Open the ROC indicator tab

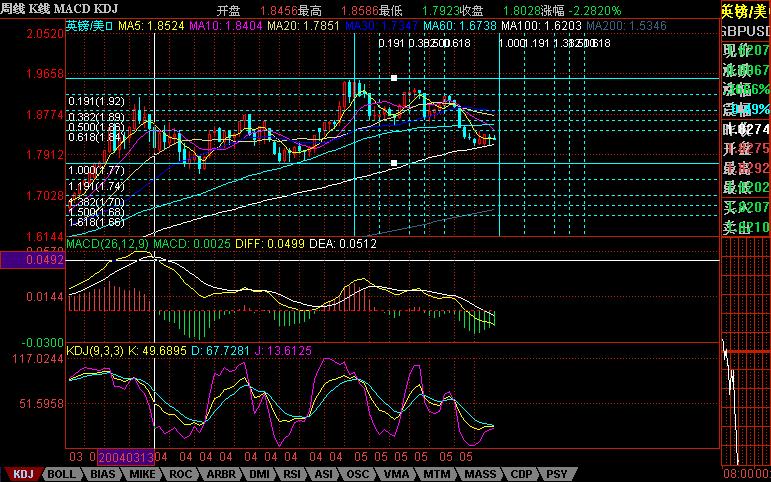pos(180,474)
